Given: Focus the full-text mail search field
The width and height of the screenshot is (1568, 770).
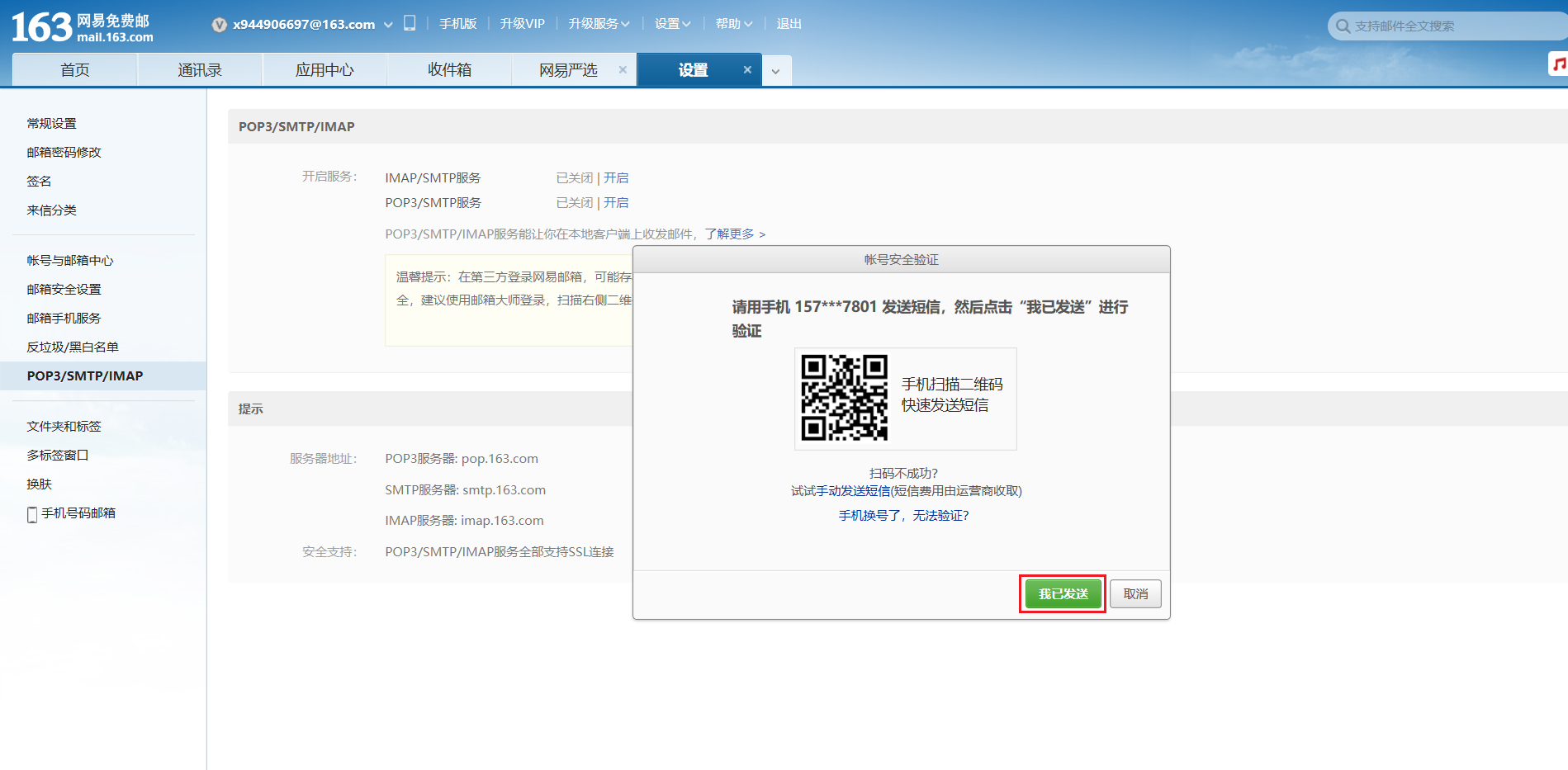Looking at the screenshot, I should coord(1453,26).
